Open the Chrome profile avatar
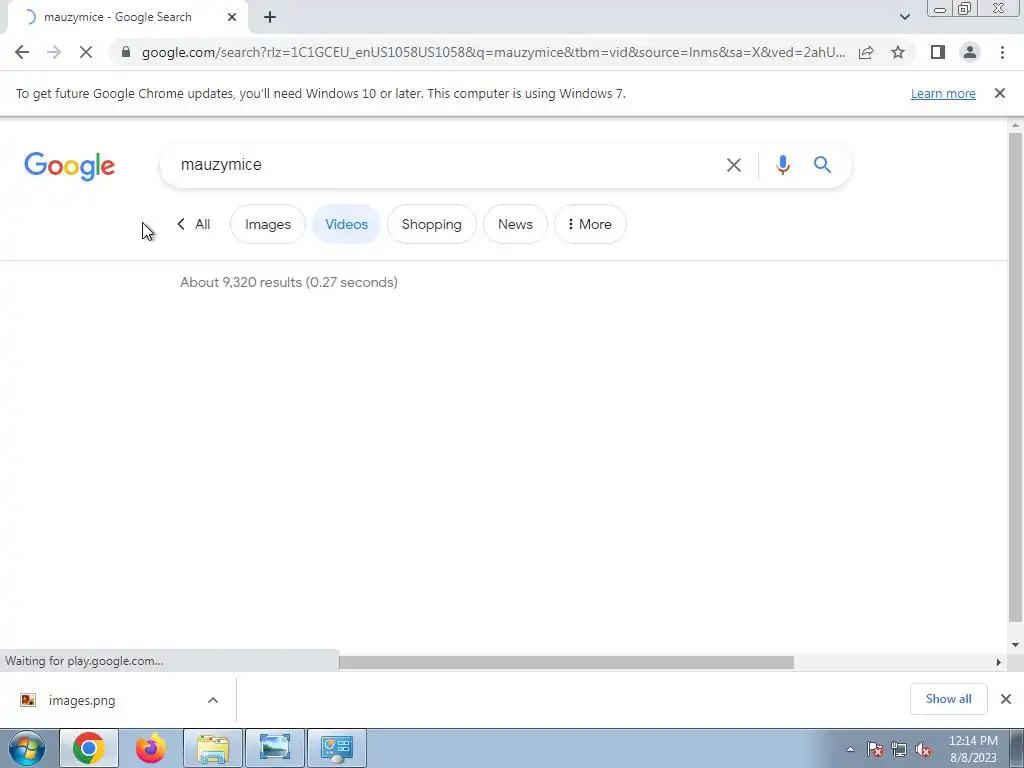 point(970,52)
